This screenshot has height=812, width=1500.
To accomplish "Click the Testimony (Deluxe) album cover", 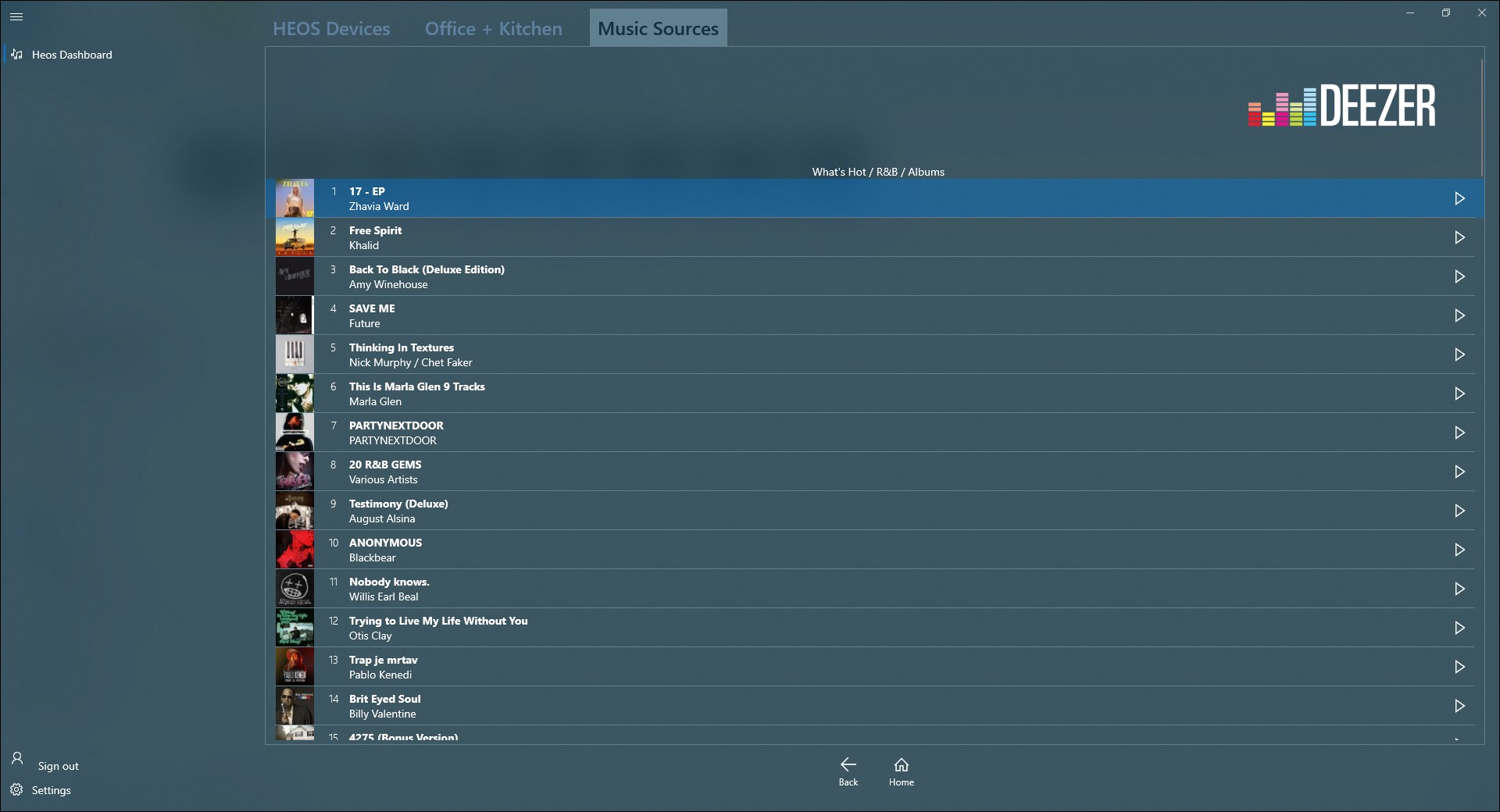I will tap(295, 511).
